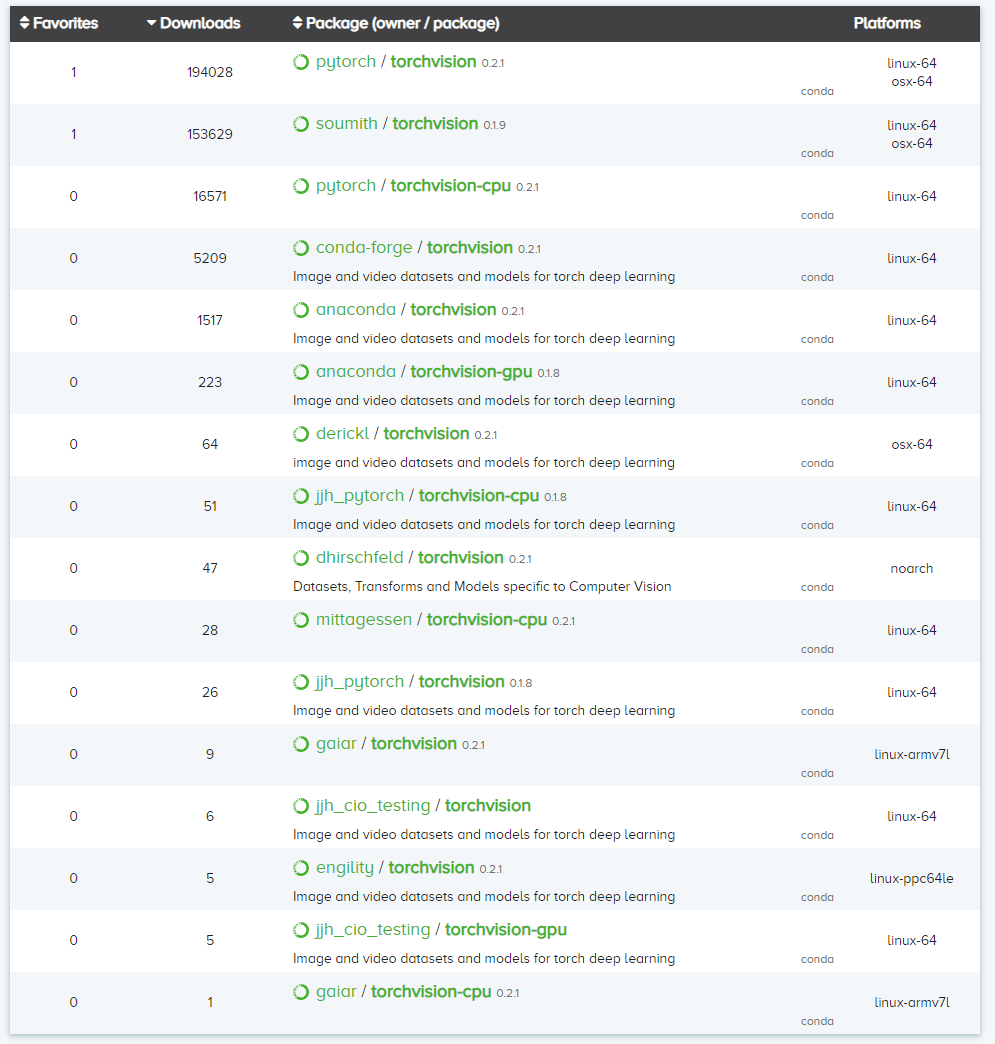Open gaiar's torchvision-cpu package link
This screenshot has width=995, height=1044.
[431, 992]
